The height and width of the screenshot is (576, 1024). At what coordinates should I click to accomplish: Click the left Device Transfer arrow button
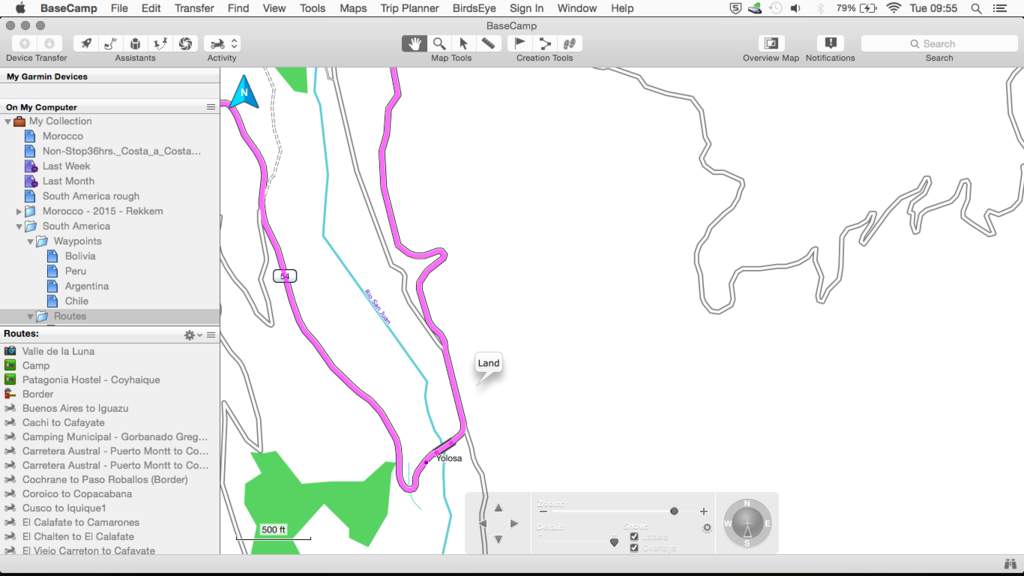pos(24,44)
